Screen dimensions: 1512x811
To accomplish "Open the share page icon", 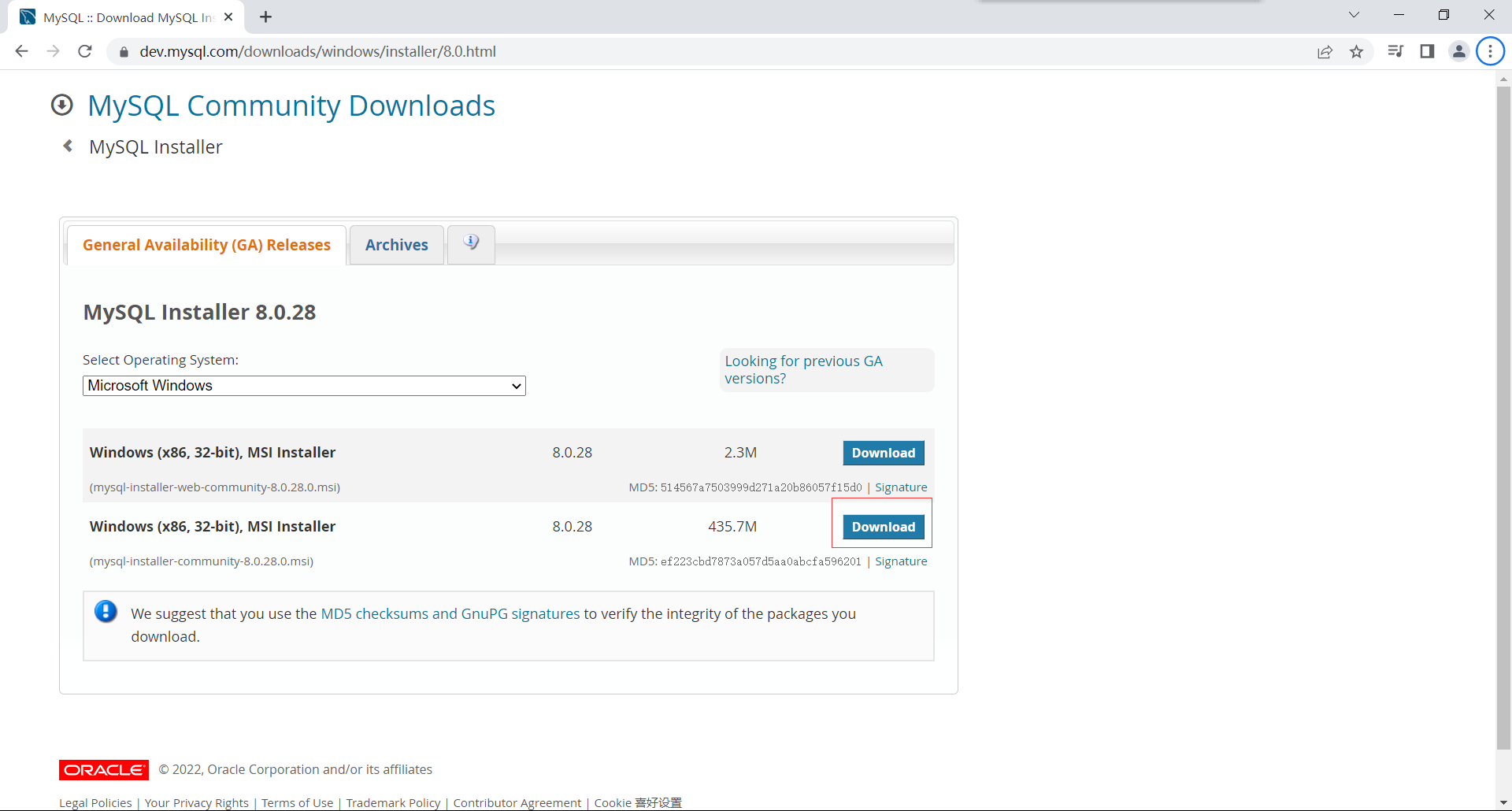I will tap(1325, 51).
